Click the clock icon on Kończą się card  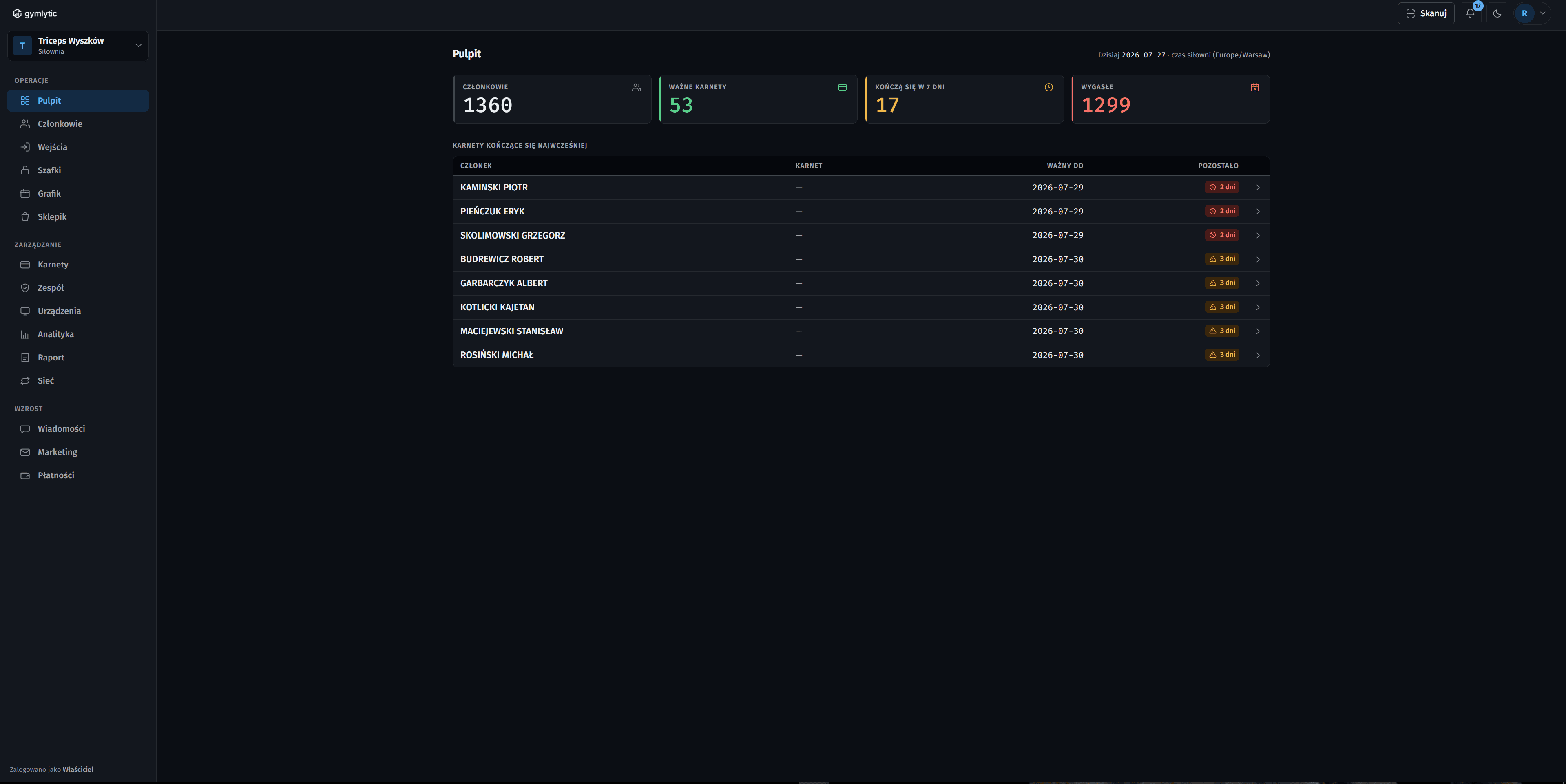(x=1048, y=88)
